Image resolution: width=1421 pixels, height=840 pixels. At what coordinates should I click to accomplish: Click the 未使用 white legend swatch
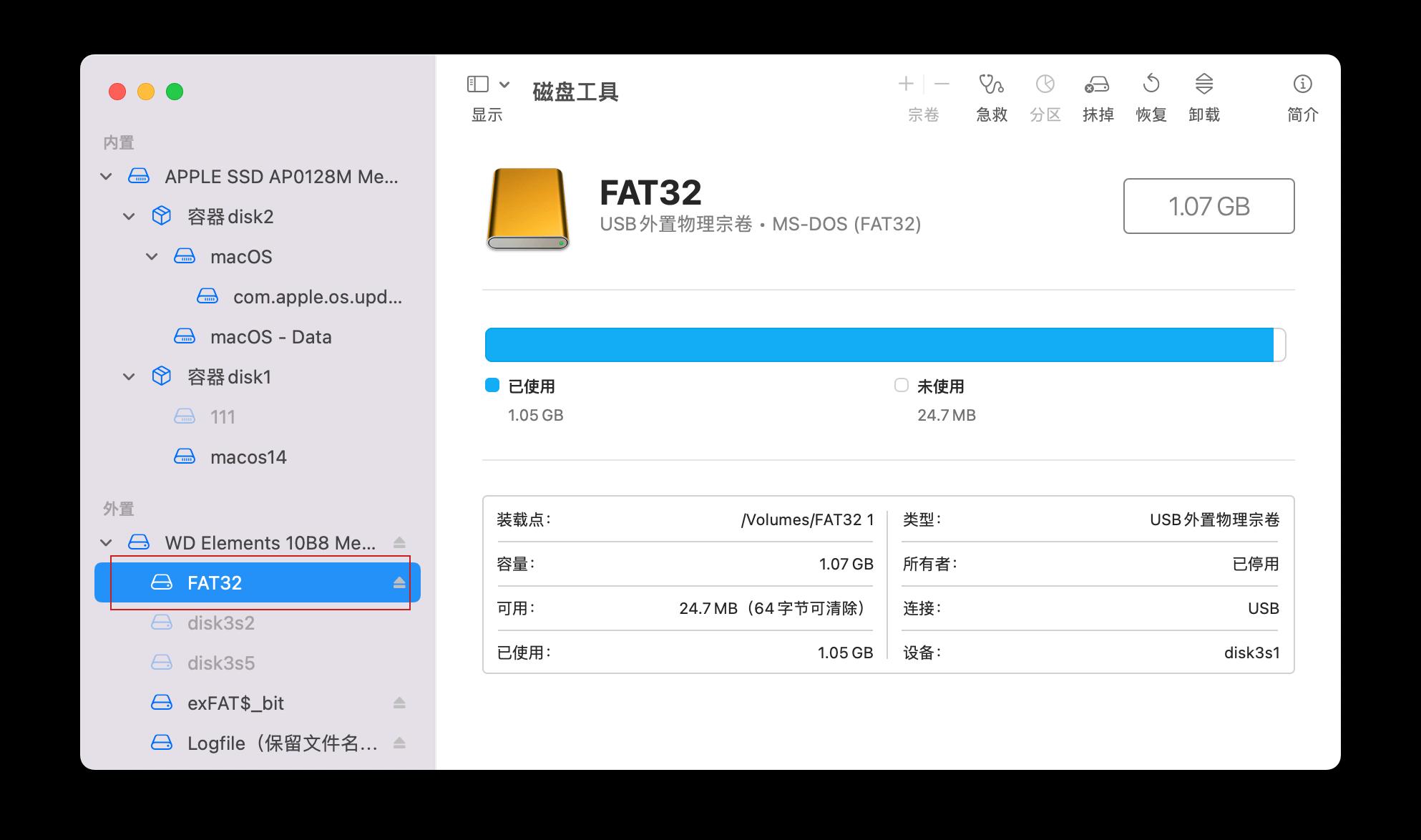902,386
